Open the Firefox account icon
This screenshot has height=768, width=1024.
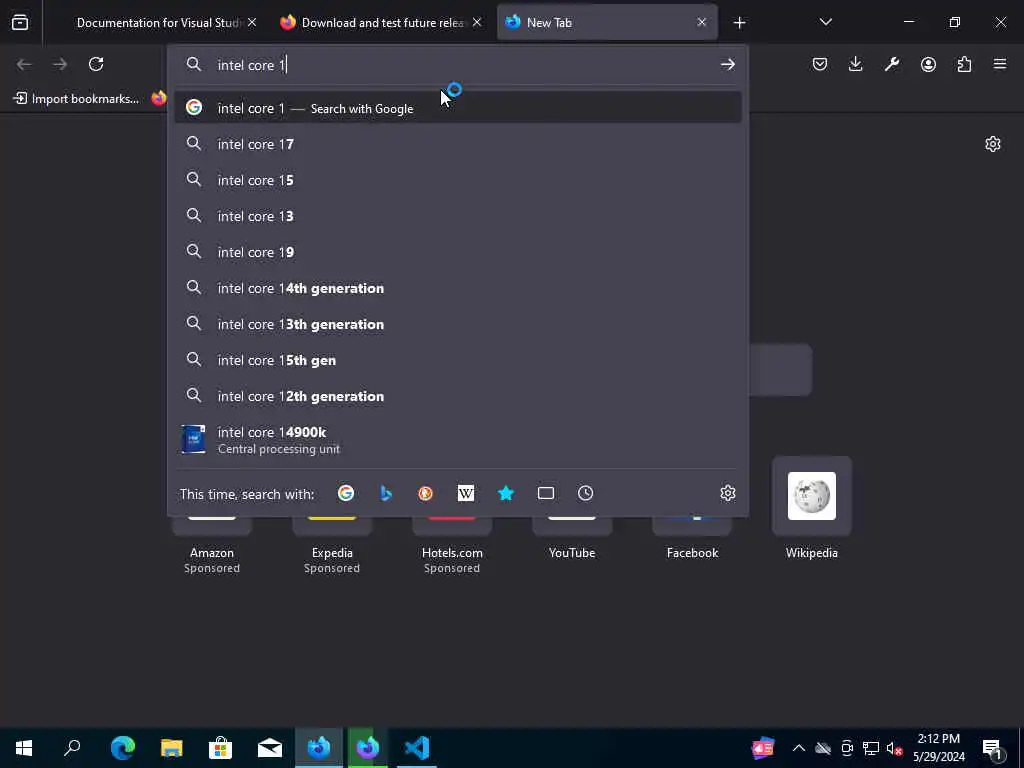click(x=928, y=64)
